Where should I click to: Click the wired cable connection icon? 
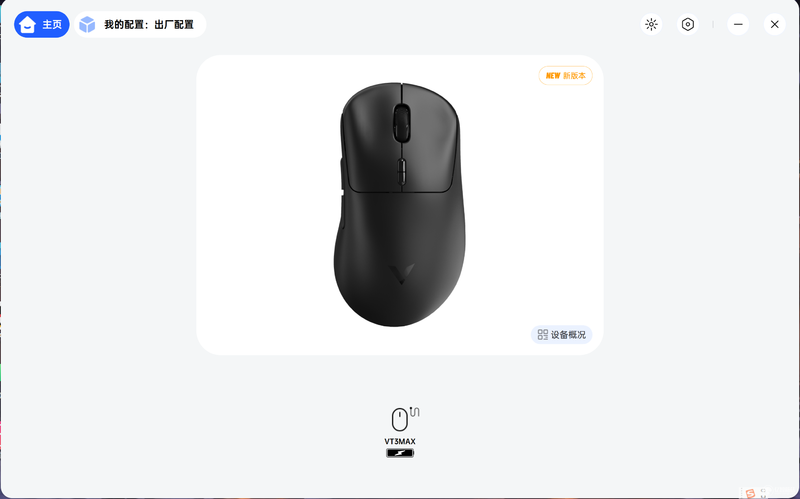point(415,411)
